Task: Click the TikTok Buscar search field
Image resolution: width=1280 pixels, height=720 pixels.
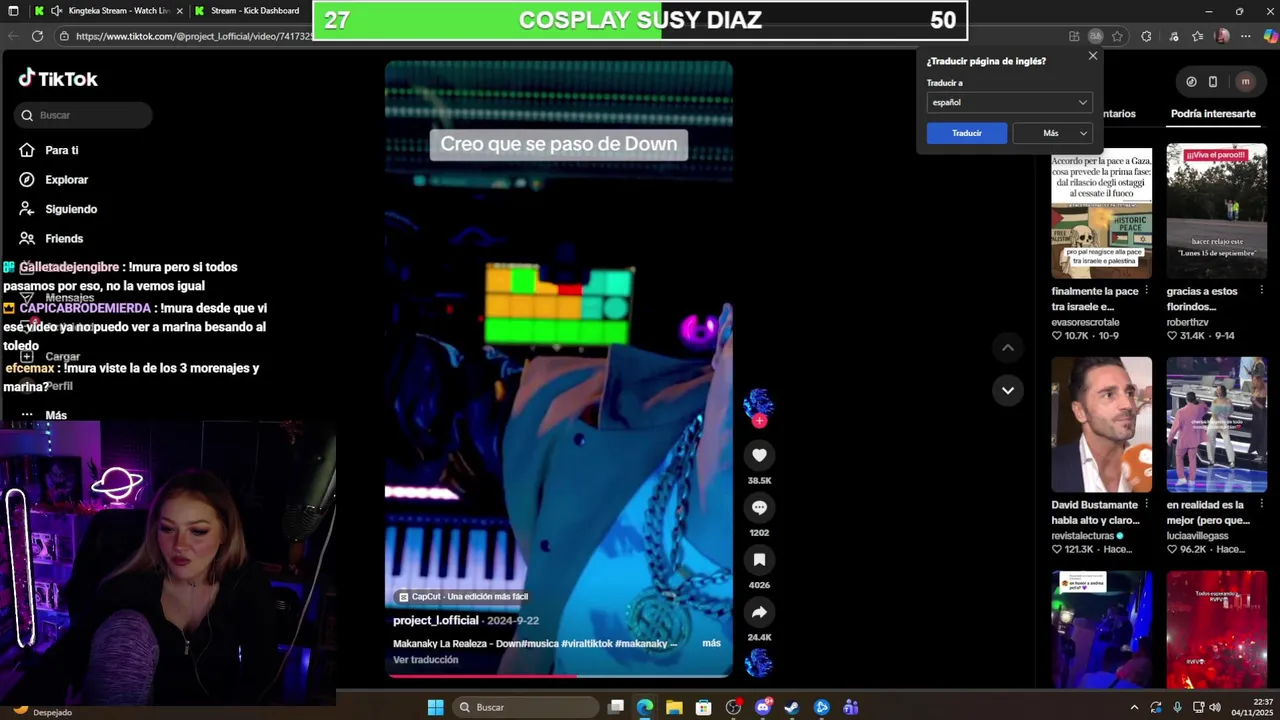Action: (84, 115)
